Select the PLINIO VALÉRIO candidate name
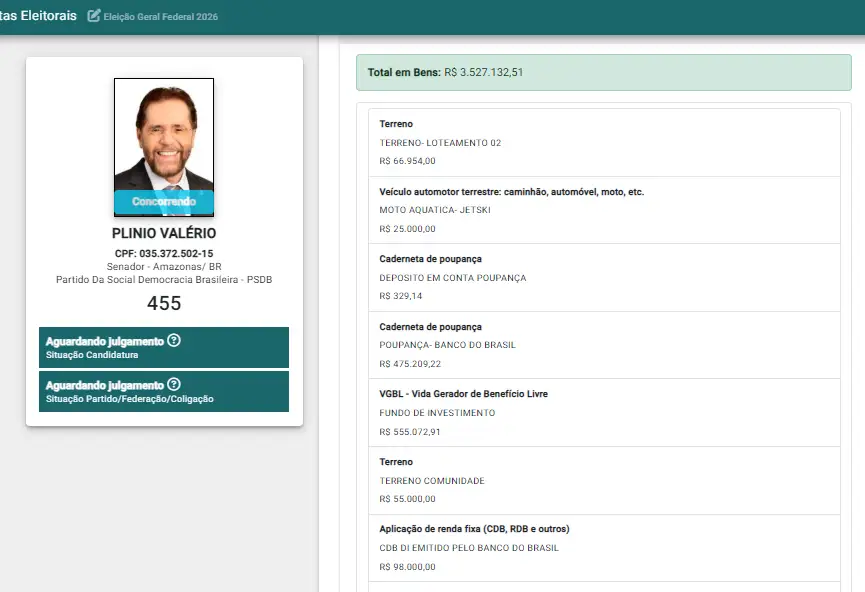The image size is (865, 592). coord(164,233)
